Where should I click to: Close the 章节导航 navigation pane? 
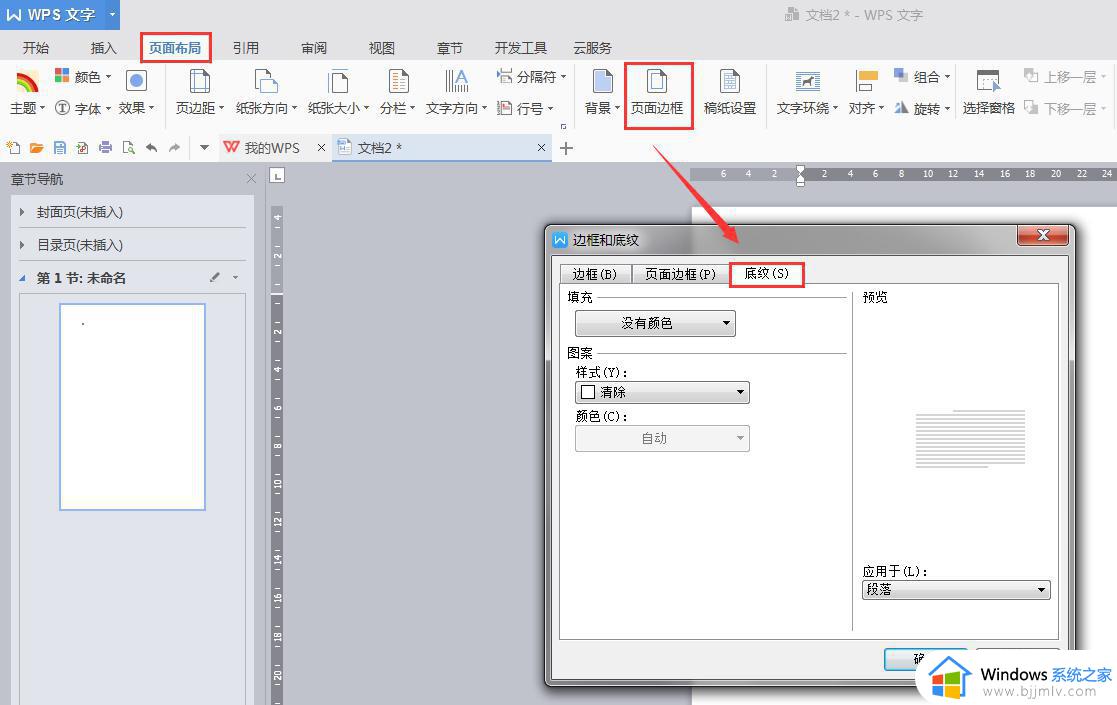[x=251, y=179]
